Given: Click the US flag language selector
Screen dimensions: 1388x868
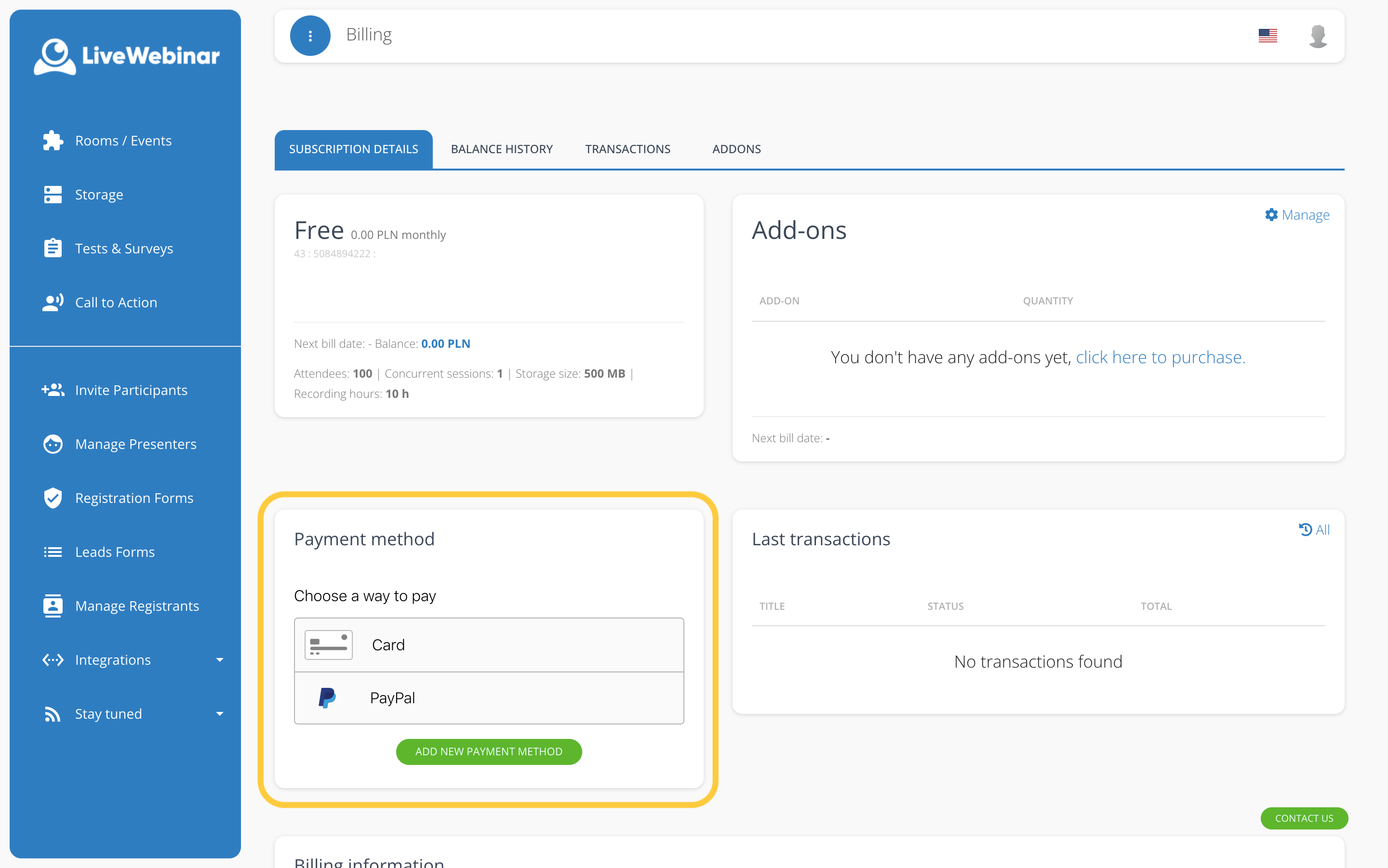Looking at the screenshot, I should coord(1268,36).
